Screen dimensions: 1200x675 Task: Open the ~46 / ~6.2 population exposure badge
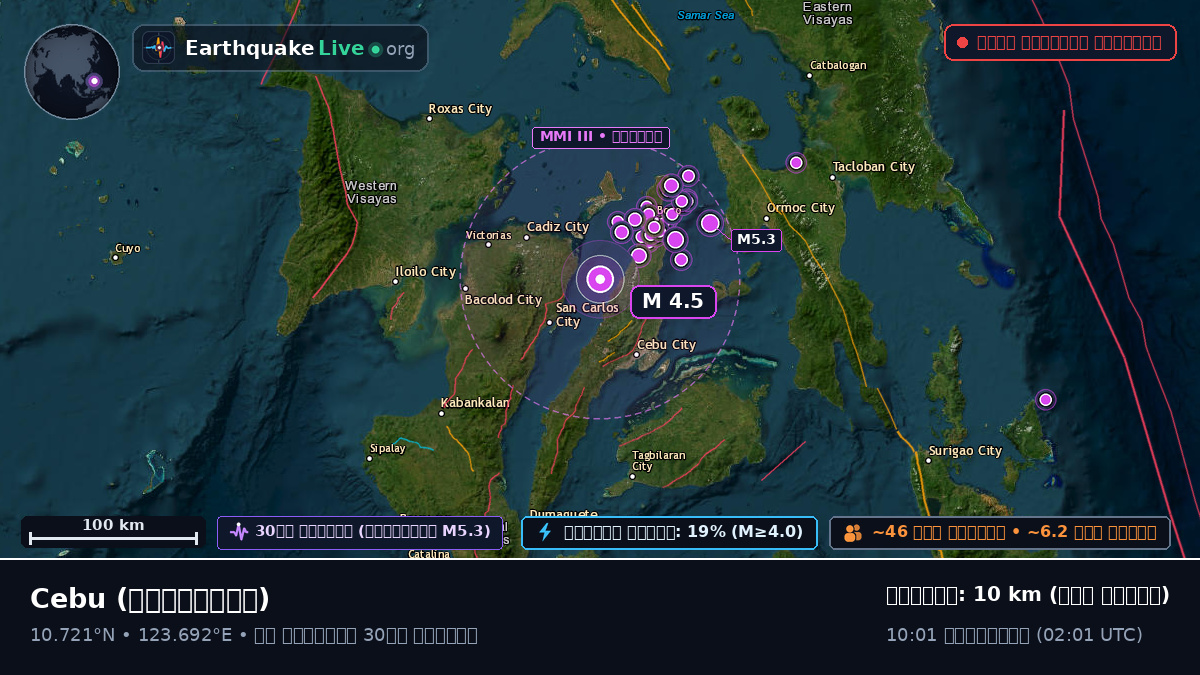tap(1000, 533)
